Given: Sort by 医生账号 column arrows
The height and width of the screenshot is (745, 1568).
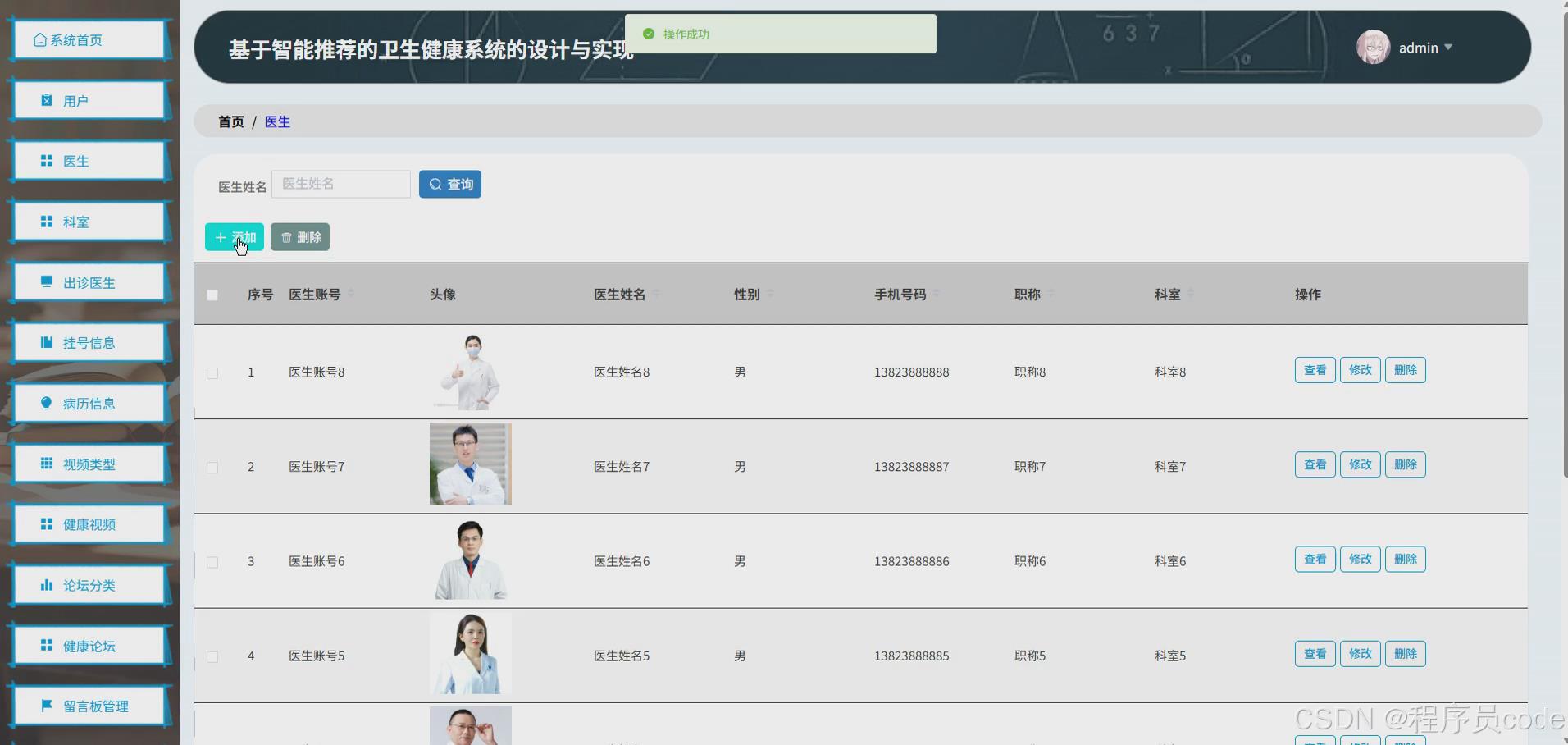Looking at the screenshot, I should 351,293.
